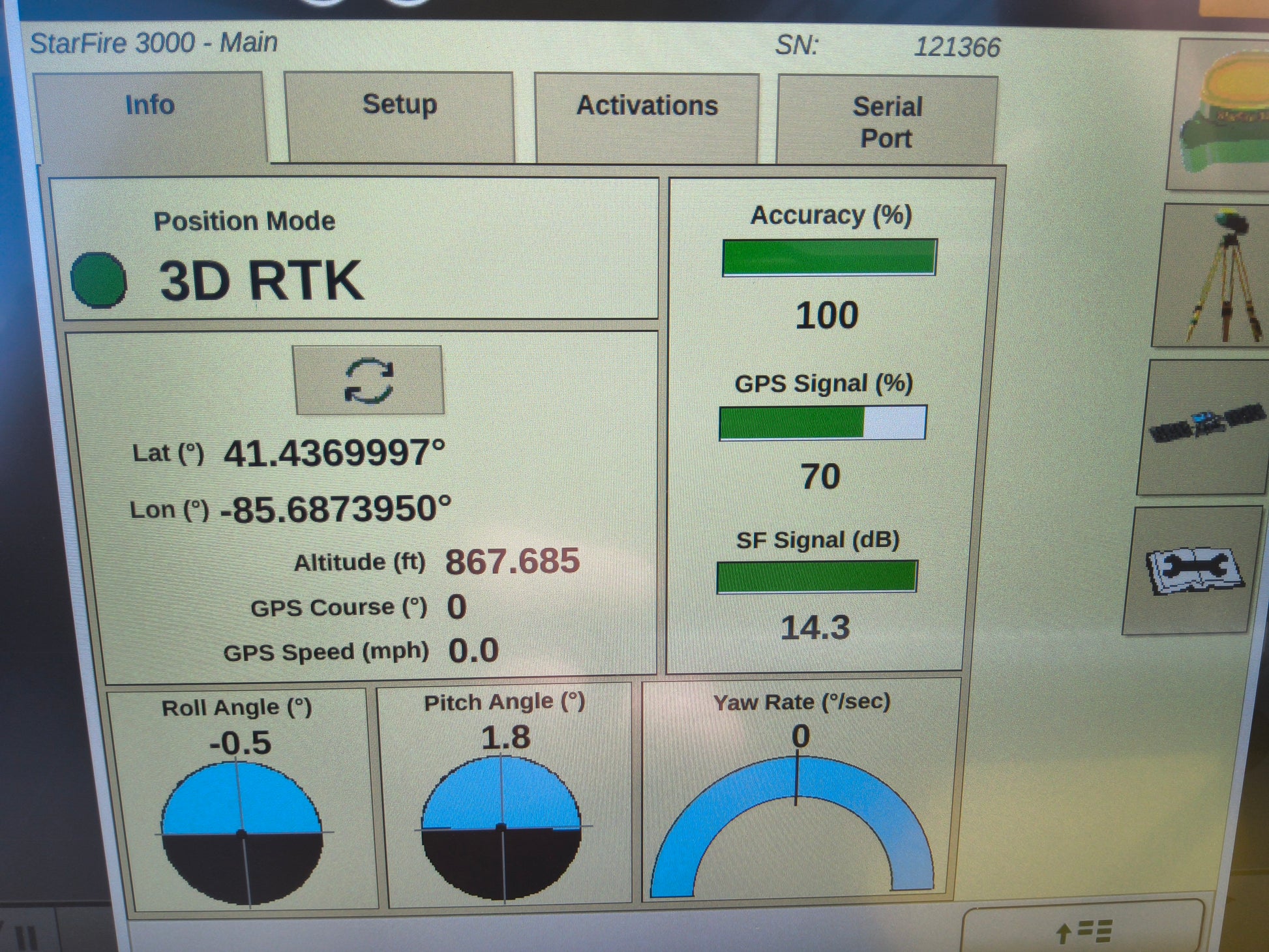
Task: Click the GPS Course value 0
Action: pos(456,607)
